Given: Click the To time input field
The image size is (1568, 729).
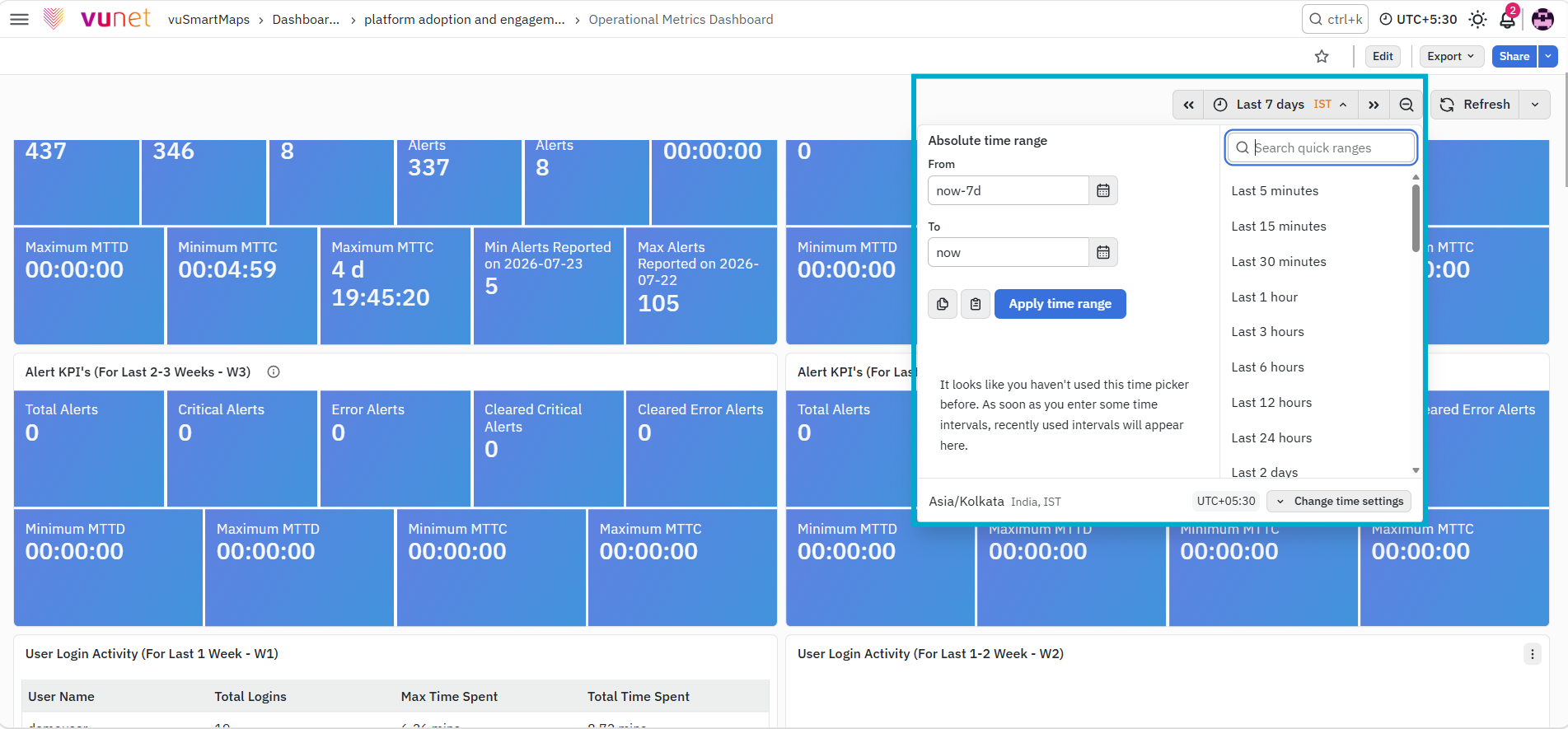Looking at the screenshot, I should (1008, 252).
